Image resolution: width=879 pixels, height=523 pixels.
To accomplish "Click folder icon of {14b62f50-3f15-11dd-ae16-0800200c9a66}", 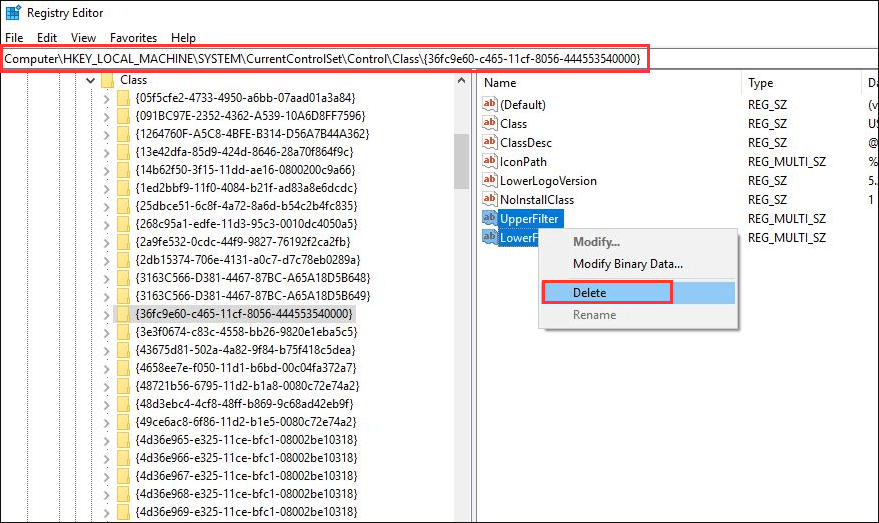I will point(124,170).
